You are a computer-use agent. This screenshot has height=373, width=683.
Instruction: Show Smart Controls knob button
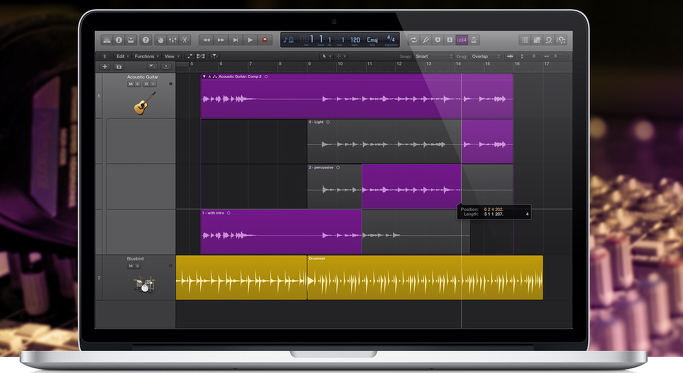click(160, 40)
